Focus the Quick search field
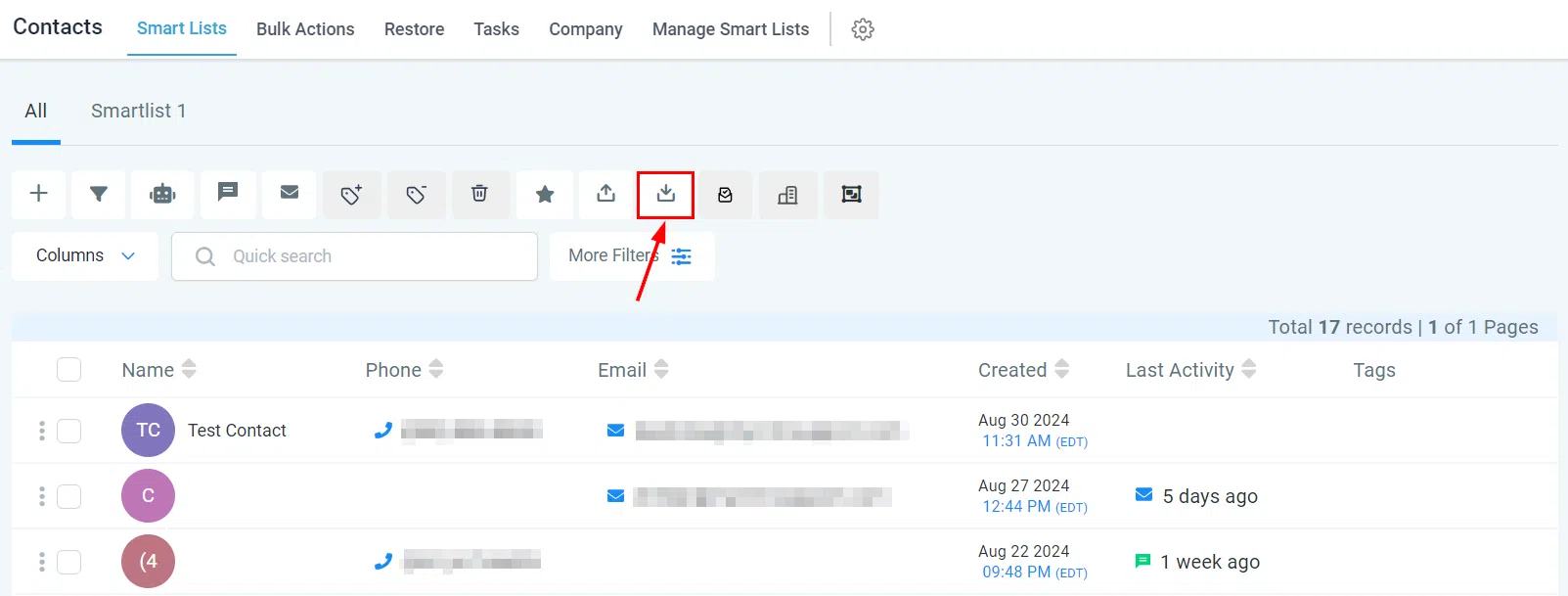This screenshot has height=596, width=1568. pyautogui.click(x=354, y=256)
